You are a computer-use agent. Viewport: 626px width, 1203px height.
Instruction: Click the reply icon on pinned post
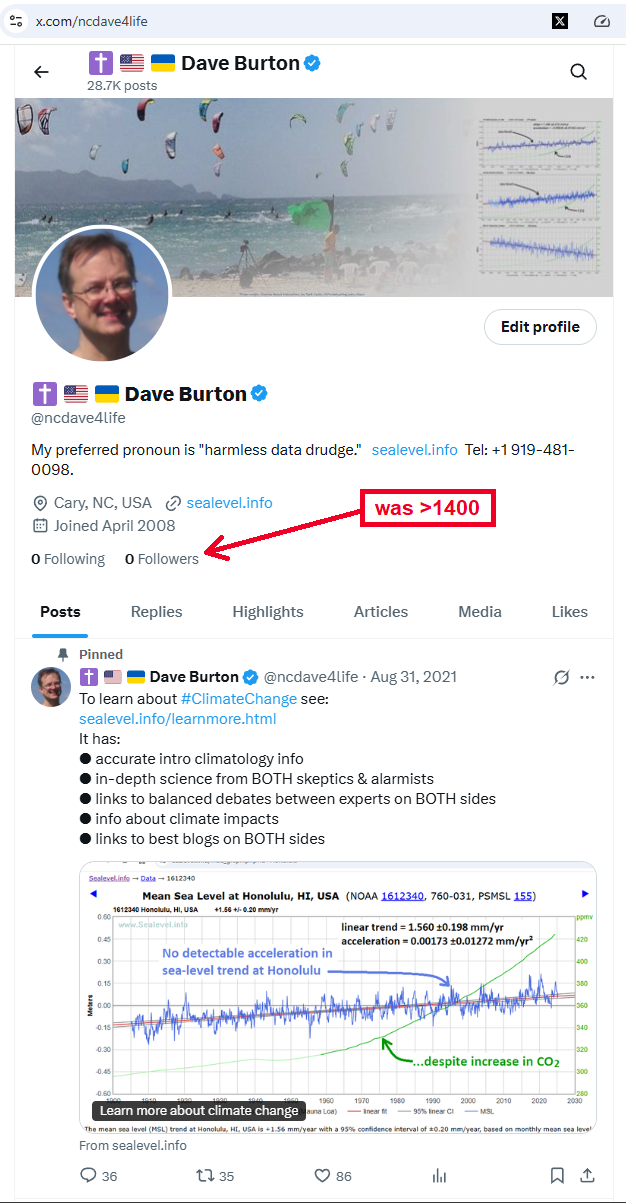pyautogui.click(x=89, y=1175)
